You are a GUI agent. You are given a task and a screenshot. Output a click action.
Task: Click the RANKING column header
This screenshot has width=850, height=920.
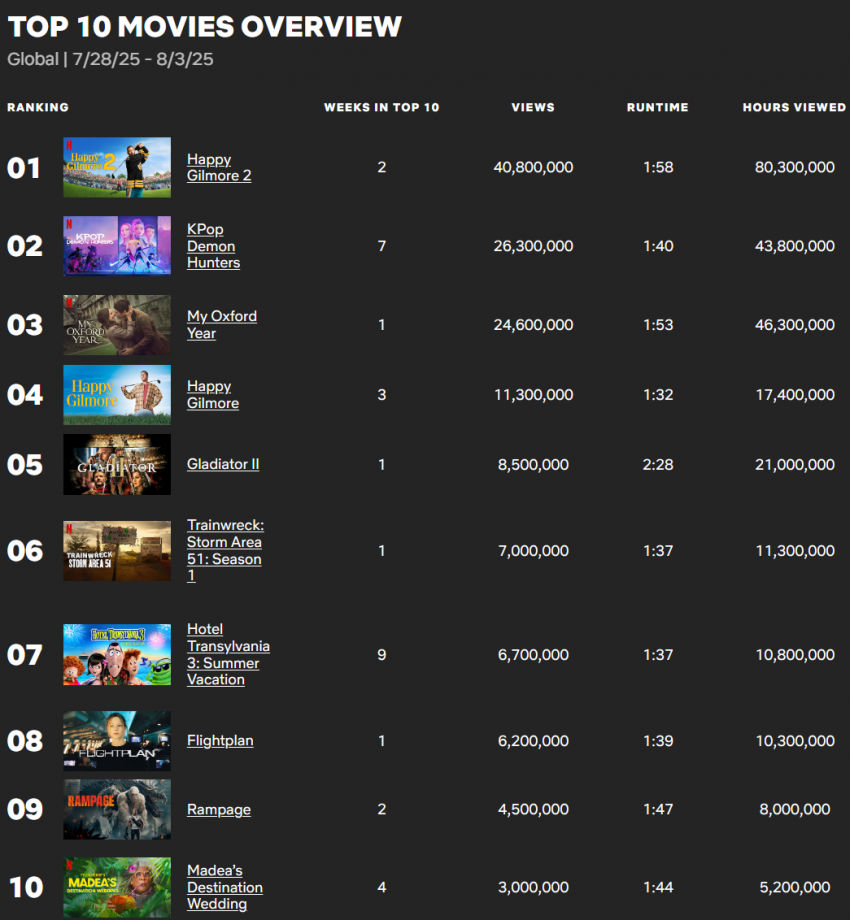click(x=38, y=107)
